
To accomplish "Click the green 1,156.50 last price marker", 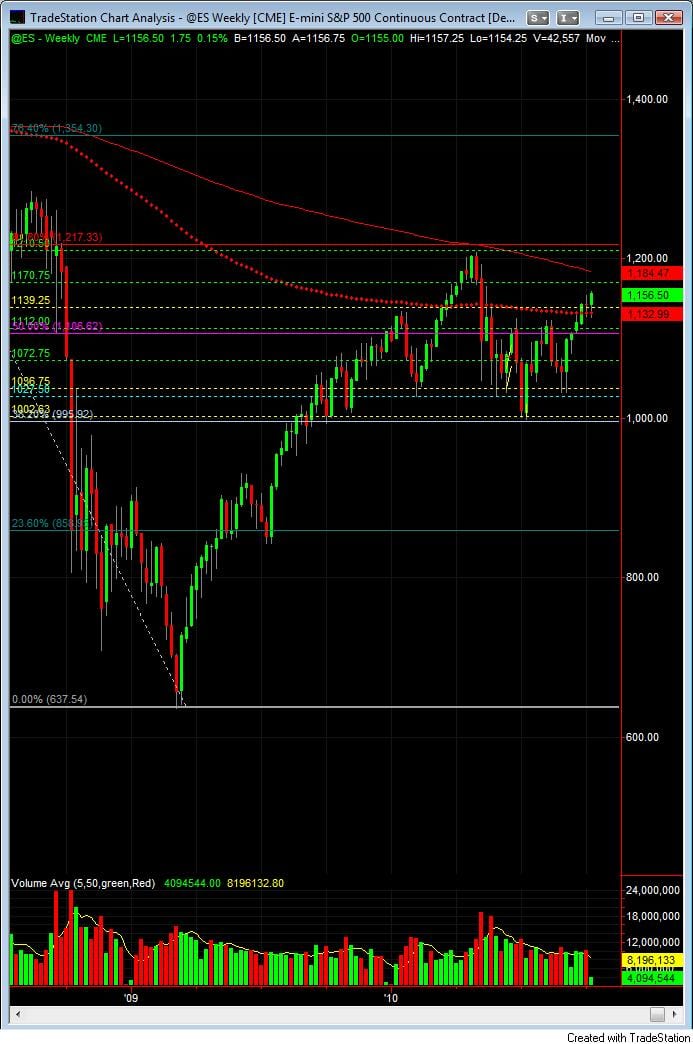I will tap(654, 296).
